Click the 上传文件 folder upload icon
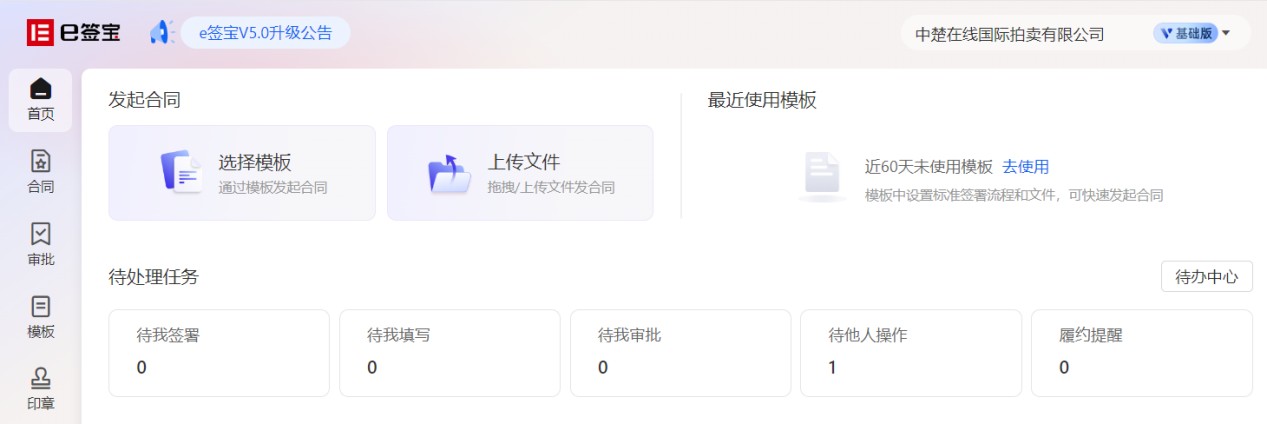This screenshot has height=424, width=1267. 449,172
